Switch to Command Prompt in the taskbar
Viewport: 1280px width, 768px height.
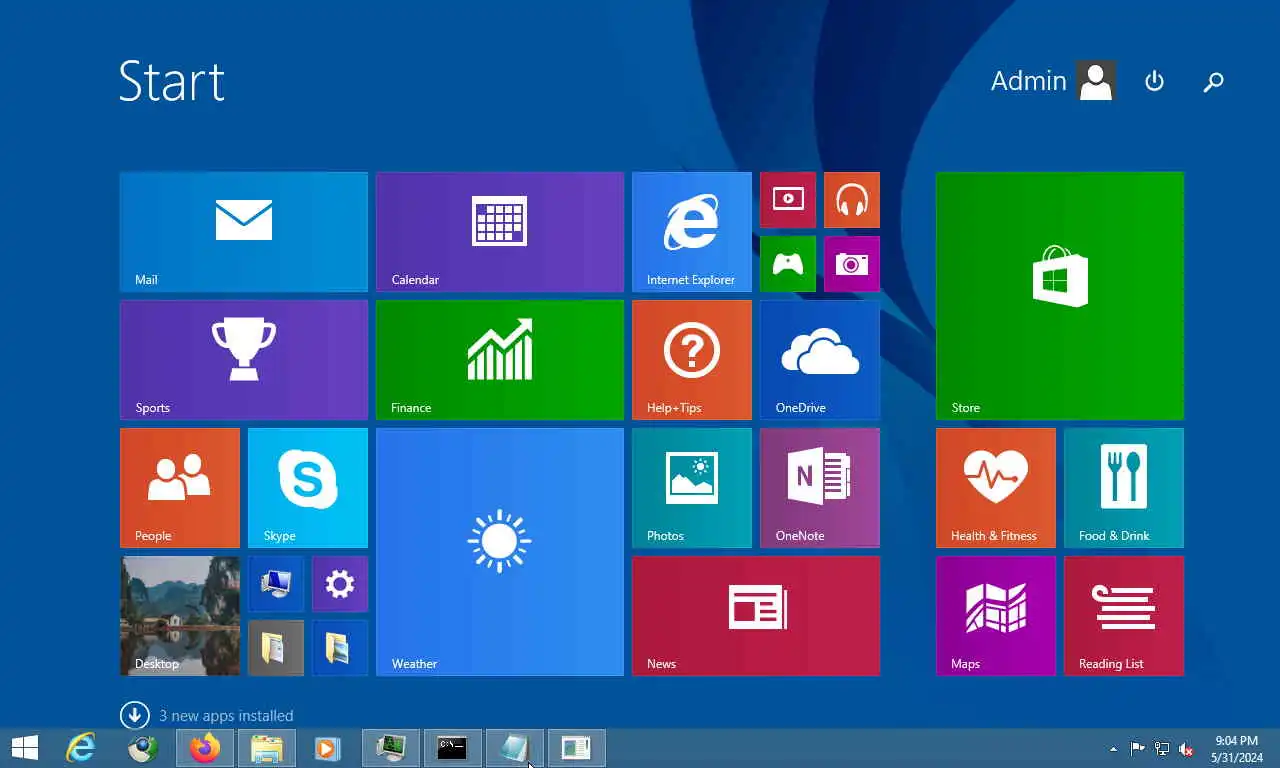(452, 748)
